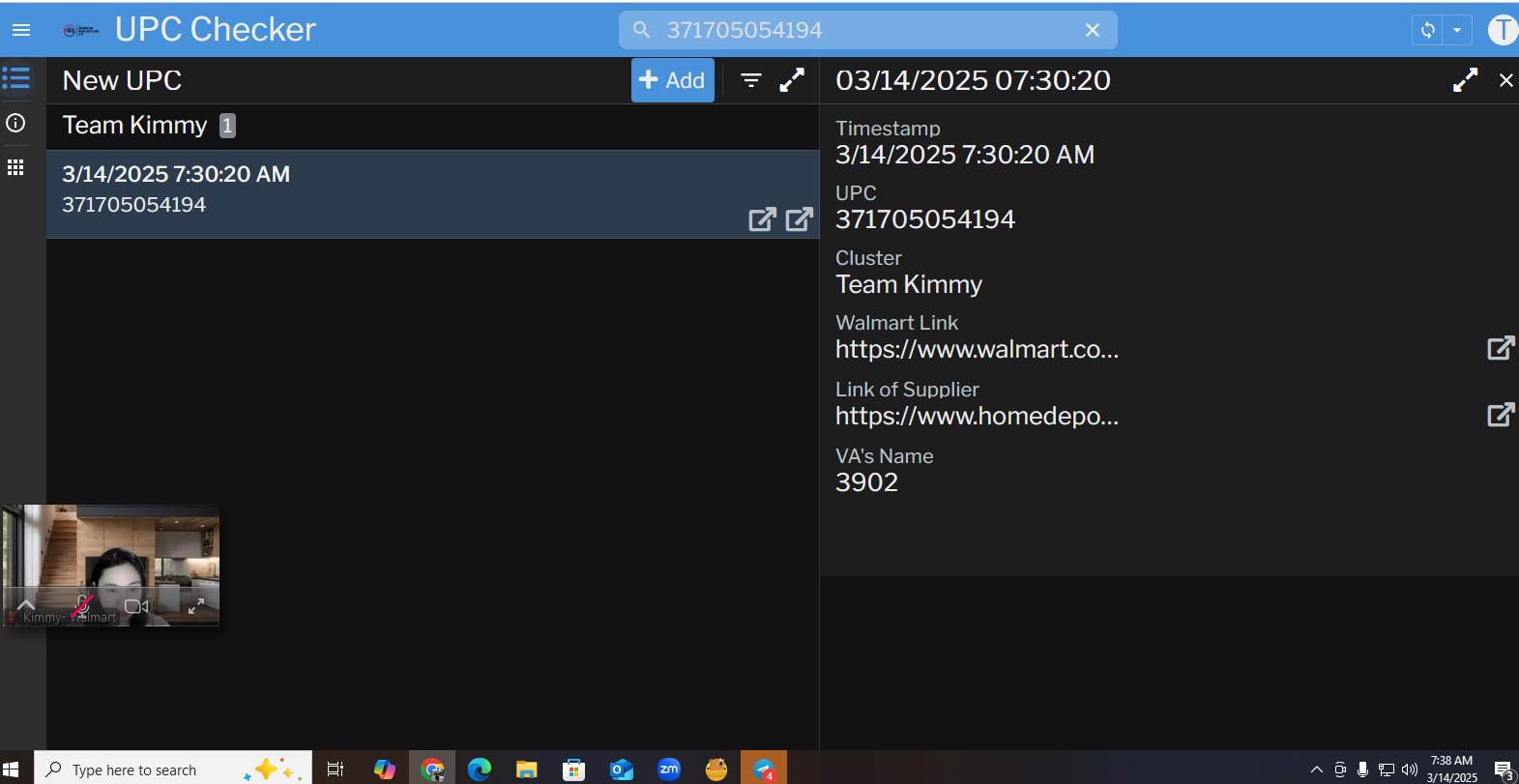Launch Copilot from the taskbar
Viewport: 1519px width, 784px height.
[385, 769]
